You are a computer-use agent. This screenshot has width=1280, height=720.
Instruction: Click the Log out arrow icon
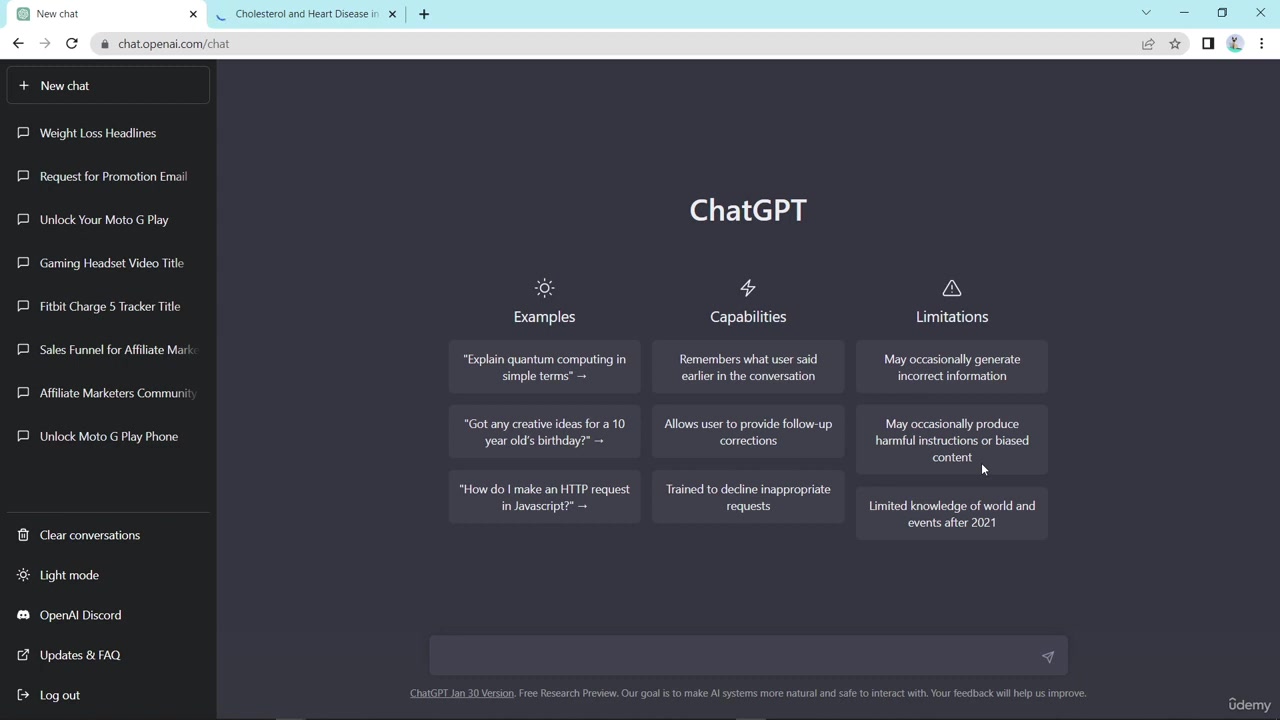[x=23, y=695]
